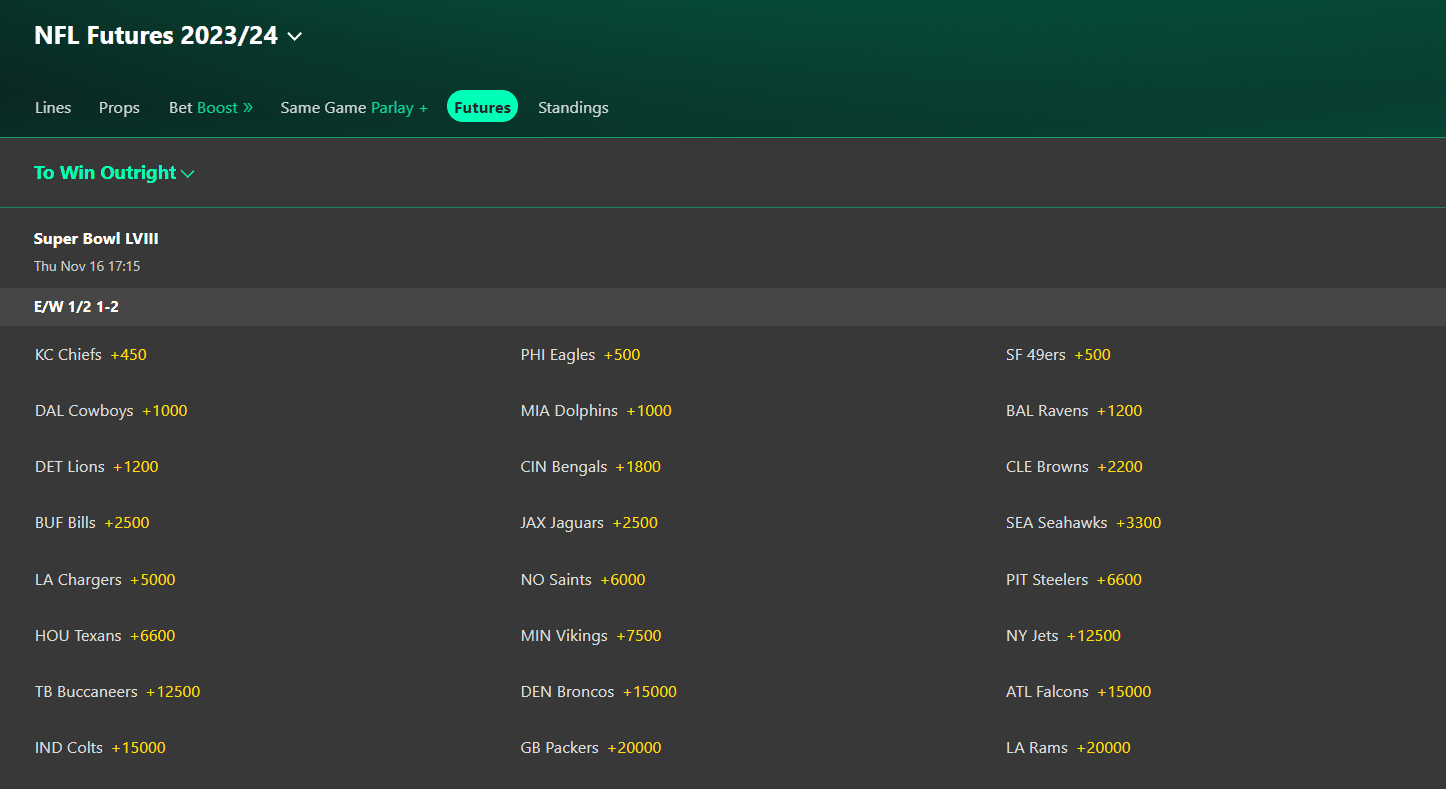Bet on NO Saints +6000
The height and width of the screenshot is (789, 1446).
click(x=583, y=580)
